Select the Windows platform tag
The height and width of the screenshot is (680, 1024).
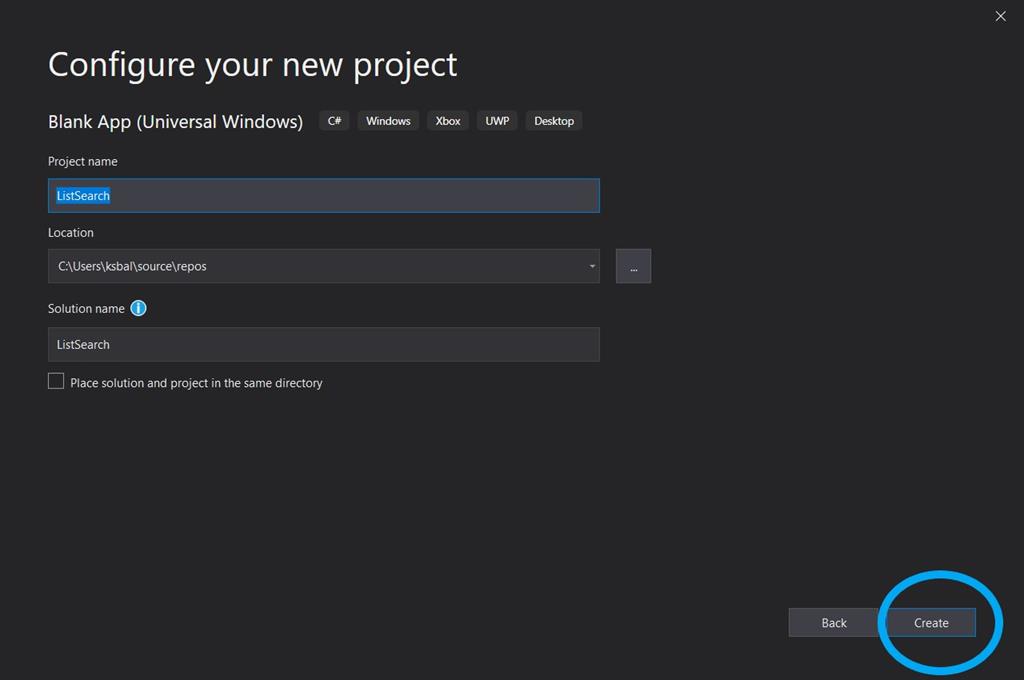pyautogui.click(x=388, y=121)
